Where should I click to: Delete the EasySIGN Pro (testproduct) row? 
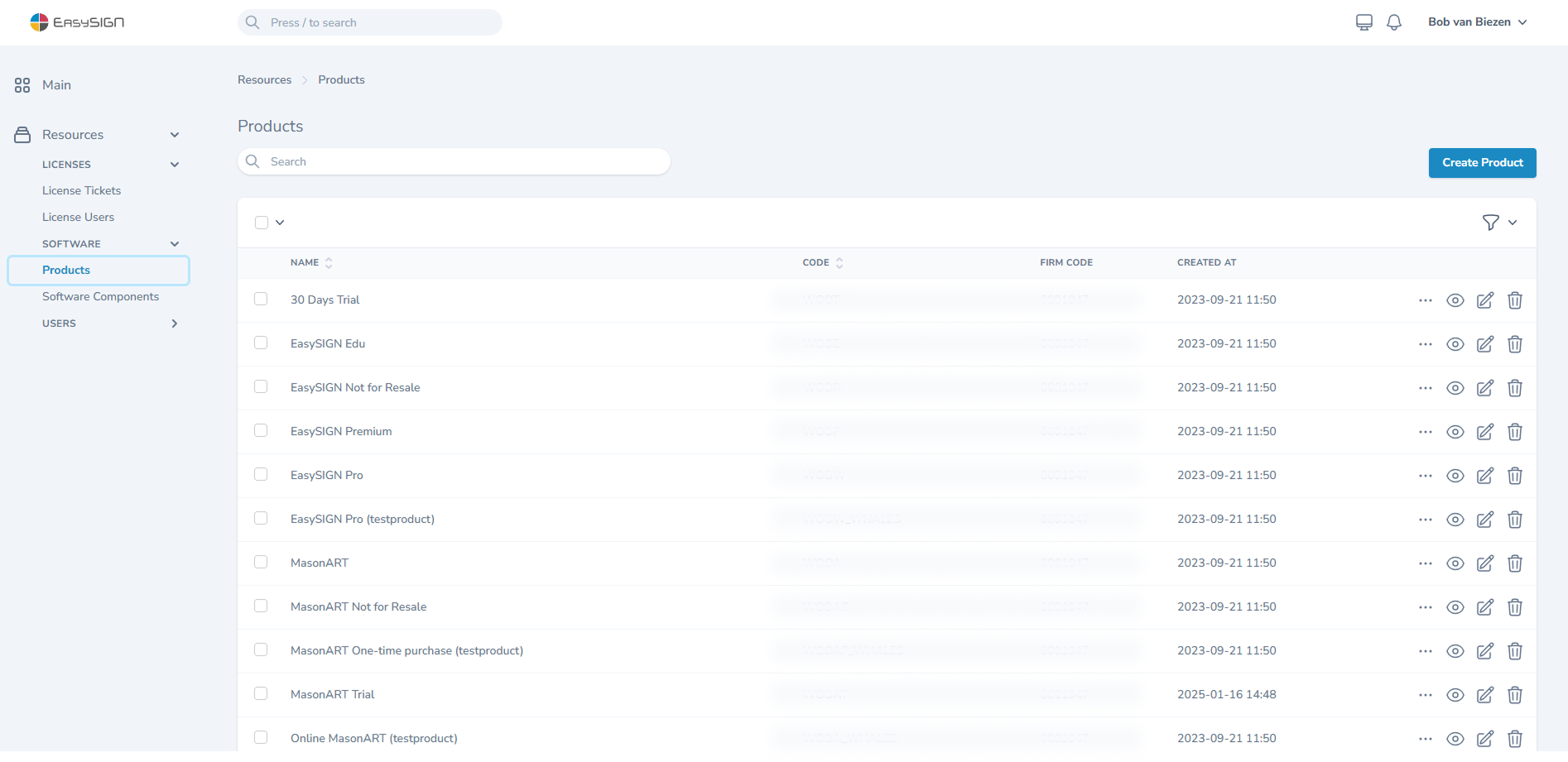pos(1515,520)
